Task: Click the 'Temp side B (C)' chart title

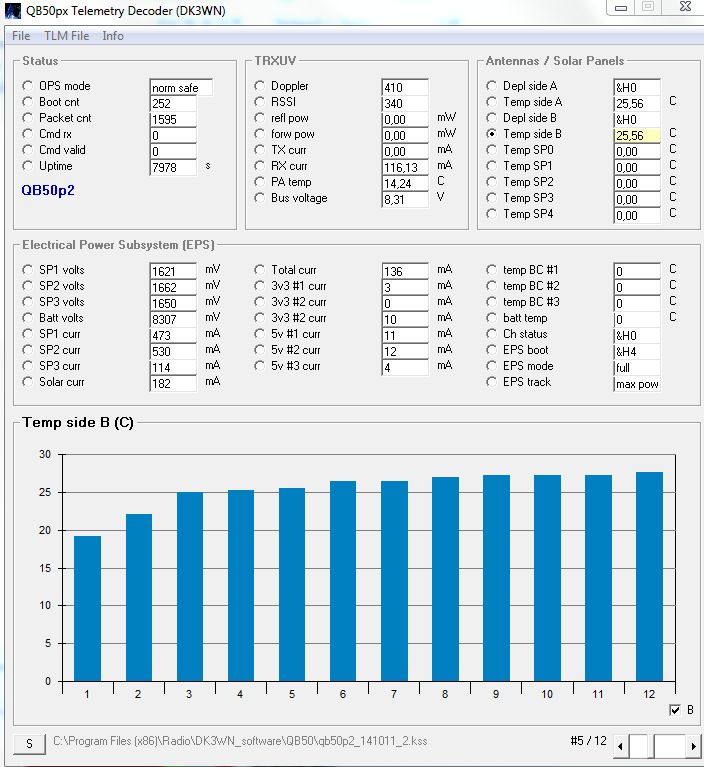Action: (x=78, y=422)
